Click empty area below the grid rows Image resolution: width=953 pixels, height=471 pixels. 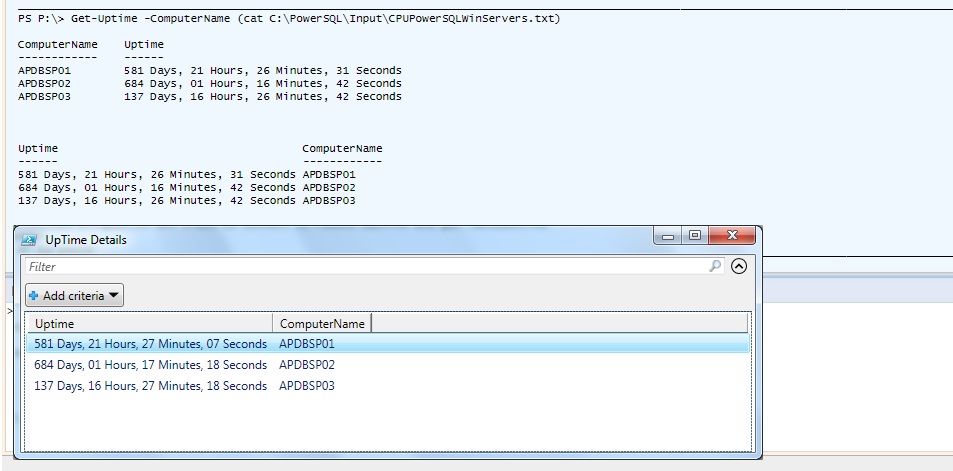click(385, 425)
